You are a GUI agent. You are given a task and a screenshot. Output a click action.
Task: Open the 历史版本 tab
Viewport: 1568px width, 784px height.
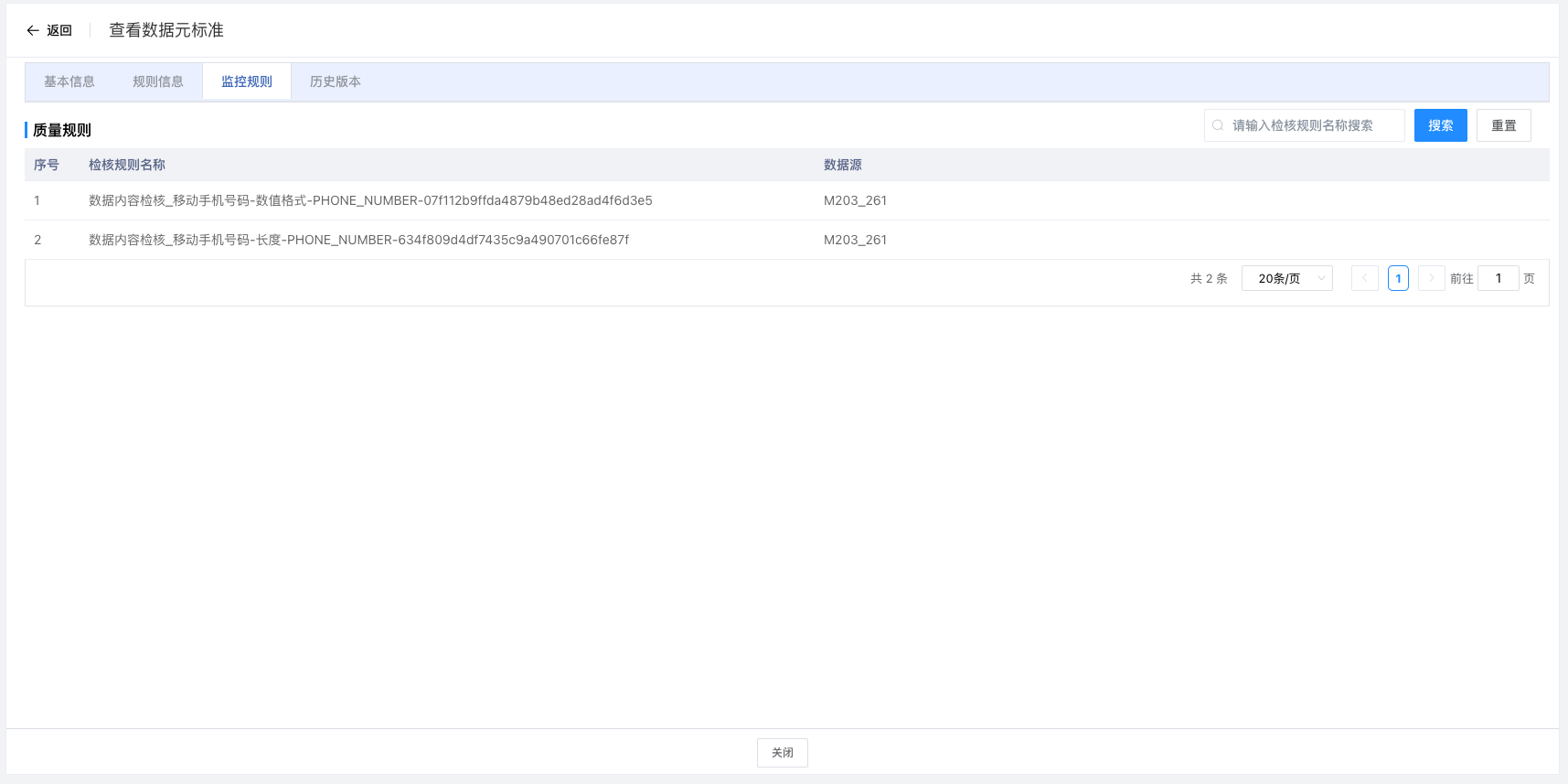pos(336,81)
